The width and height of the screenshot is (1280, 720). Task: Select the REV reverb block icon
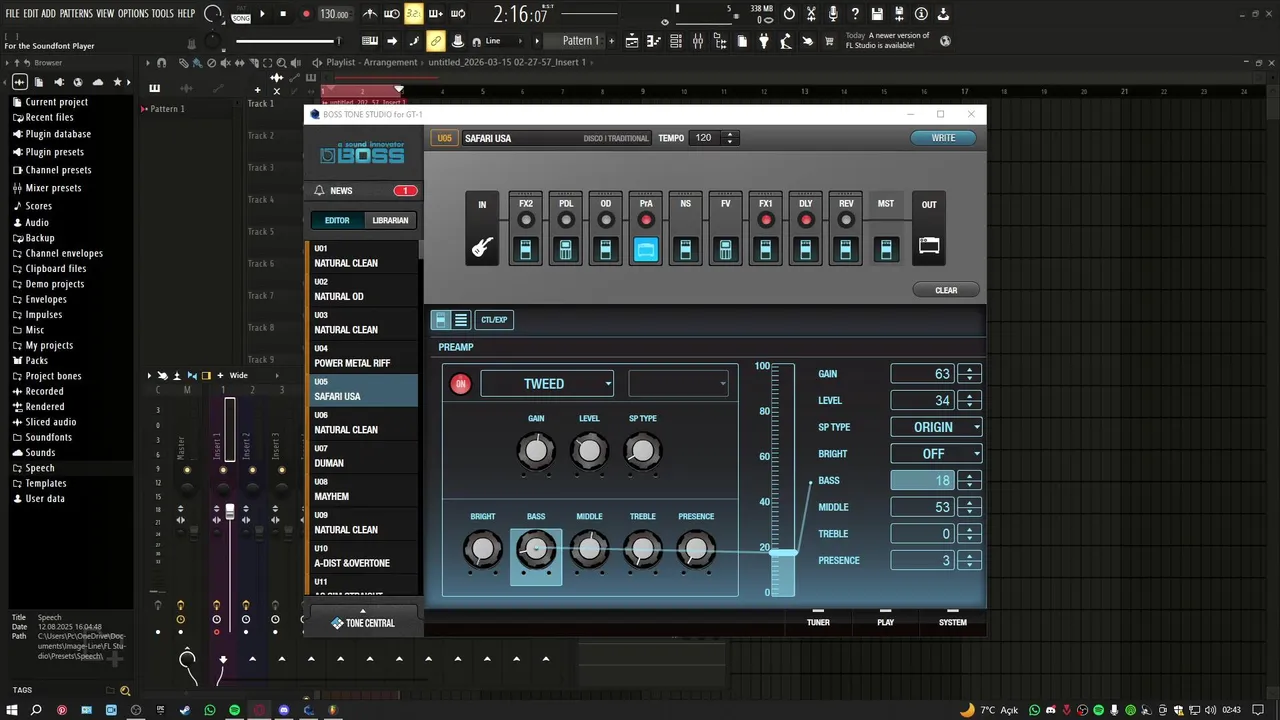coord(846,249)
